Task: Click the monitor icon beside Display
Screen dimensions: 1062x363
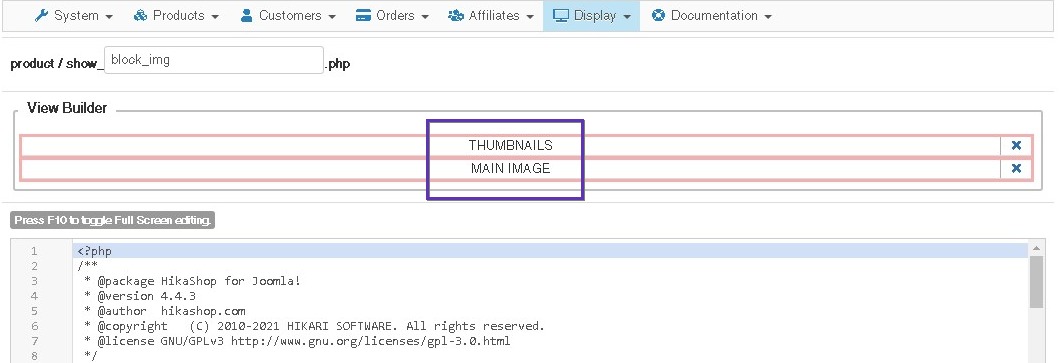Action: pos(561,16)
